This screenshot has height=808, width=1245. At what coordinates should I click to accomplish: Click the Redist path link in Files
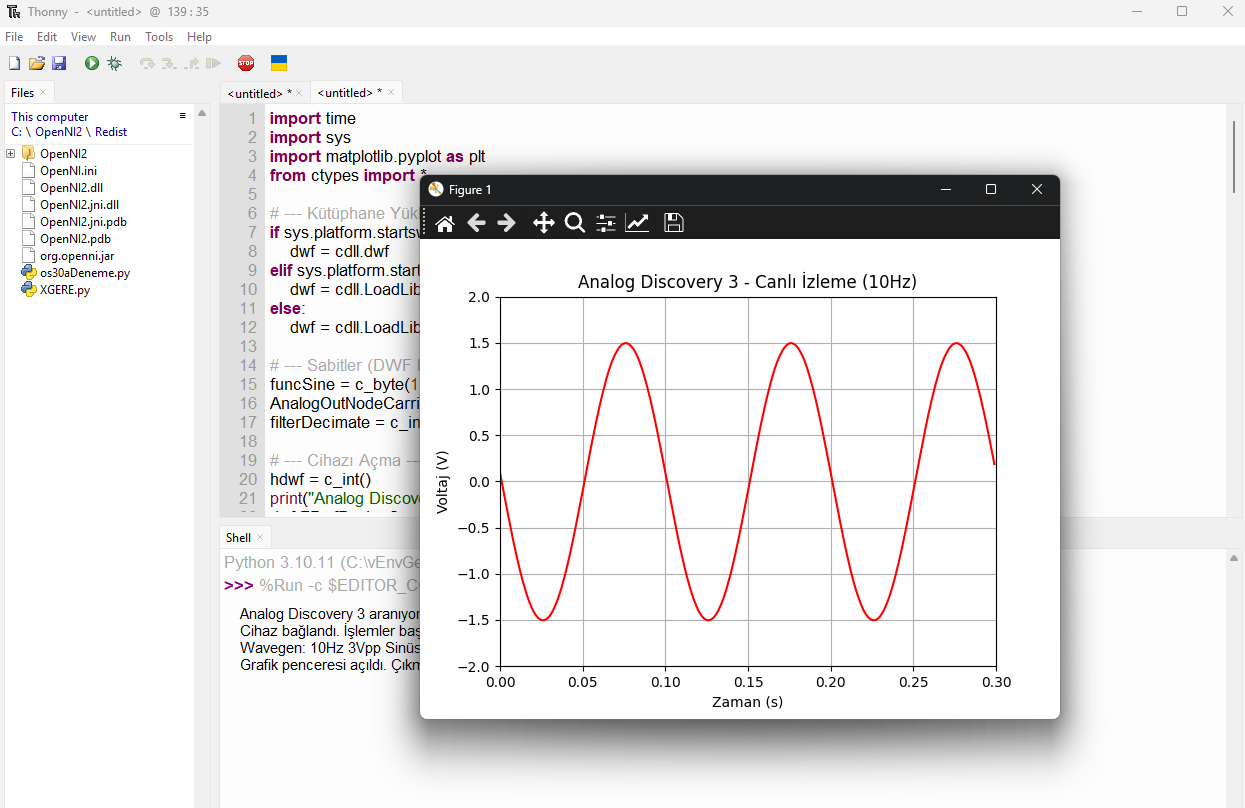[111, 132]
